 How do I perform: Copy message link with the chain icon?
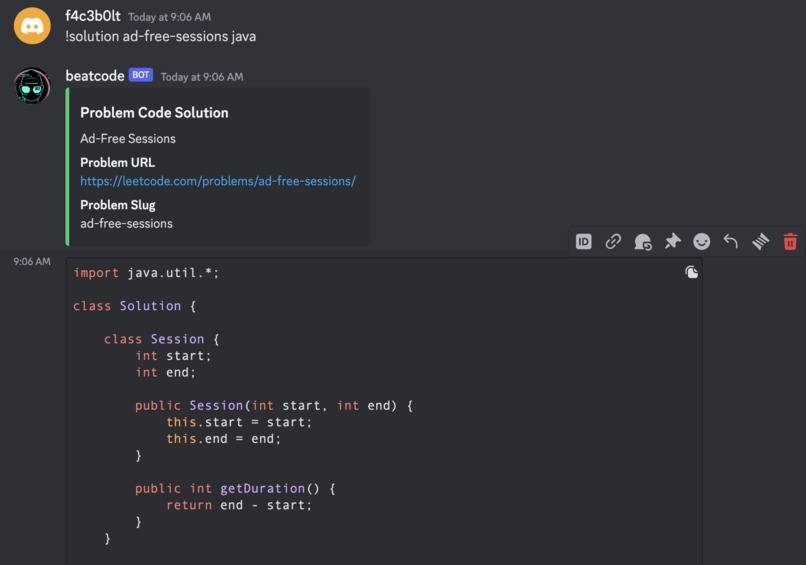613,242
